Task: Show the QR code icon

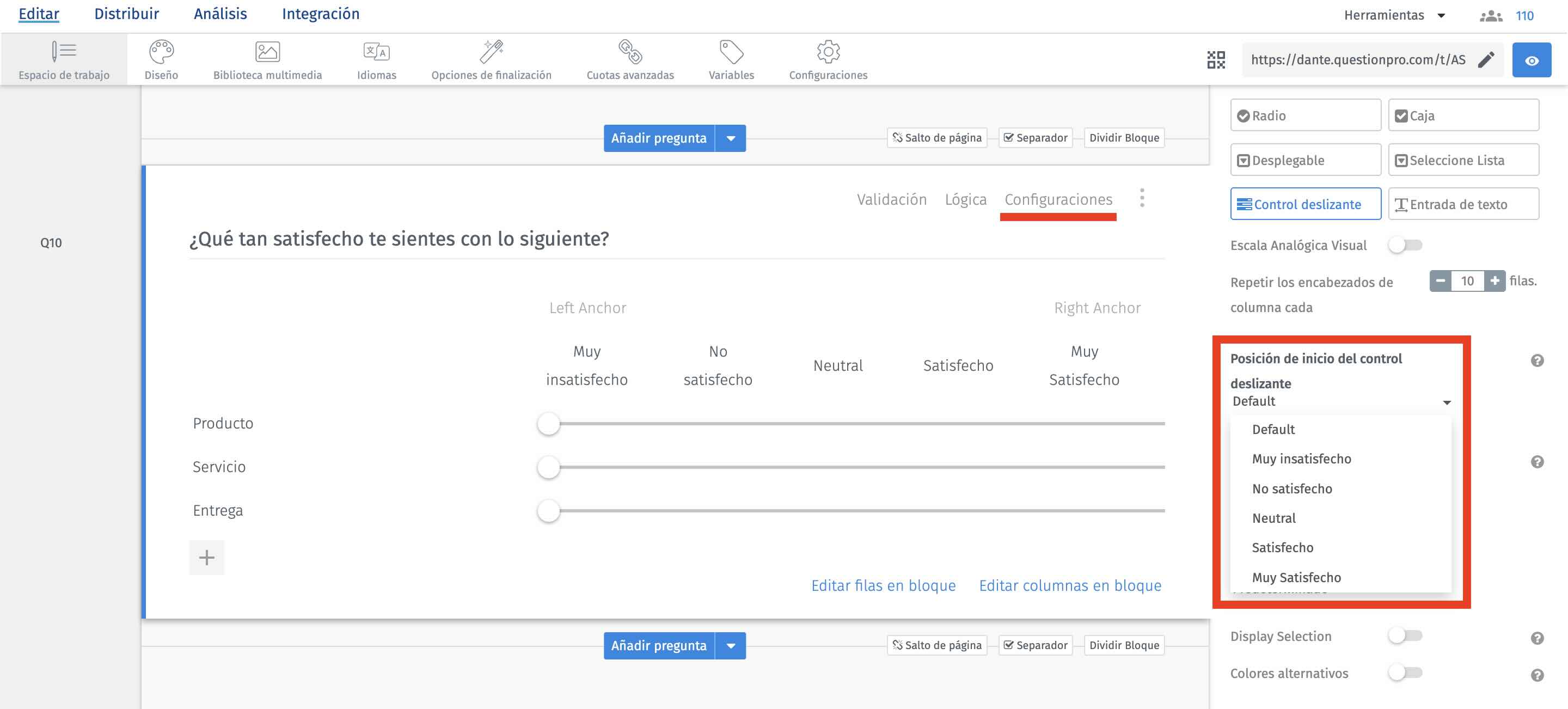Action: point(1216,60)
